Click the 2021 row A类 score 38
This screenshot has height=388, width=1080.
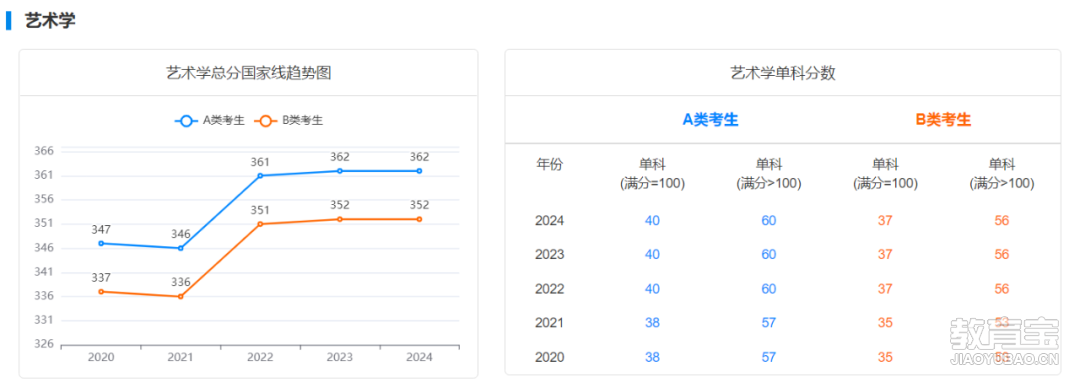point(652,323)
